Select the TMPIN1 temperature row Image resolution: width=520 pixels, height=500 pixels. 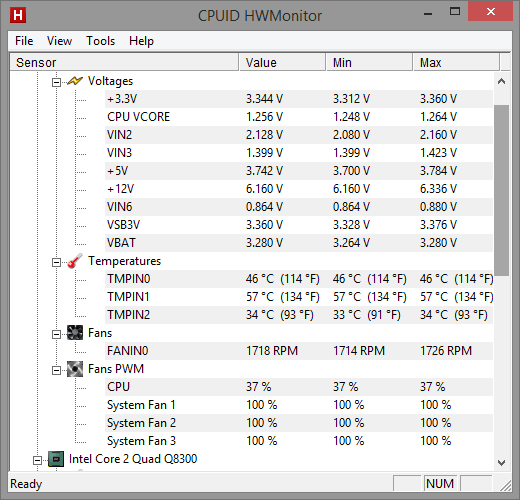[299, 297]
